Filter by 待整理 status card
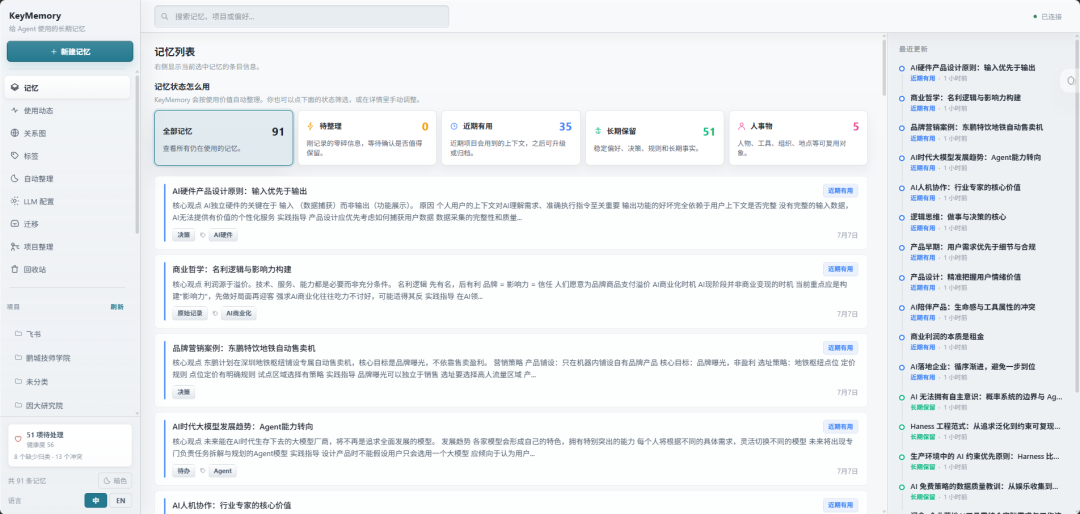Image resolution: width=1080 pixels, height=514 pixels. [367, 138]
